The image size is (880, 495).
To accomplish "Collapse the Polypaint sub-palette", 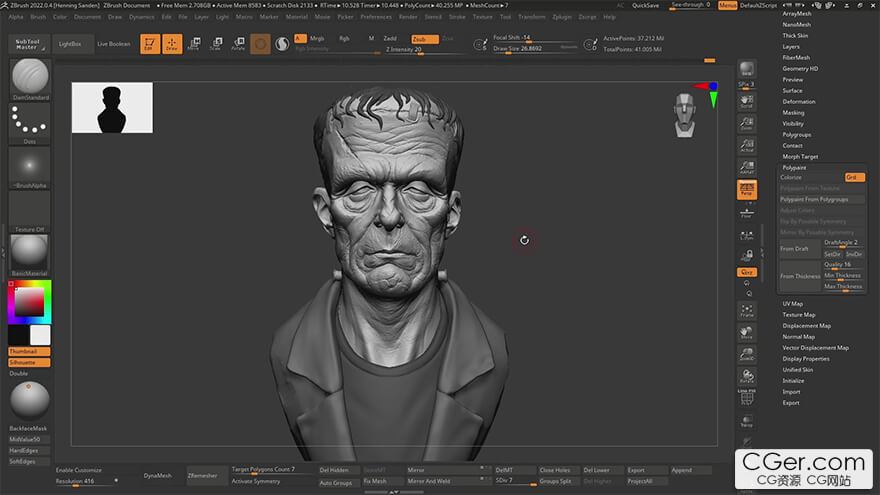I will click(x=794, y=168).
